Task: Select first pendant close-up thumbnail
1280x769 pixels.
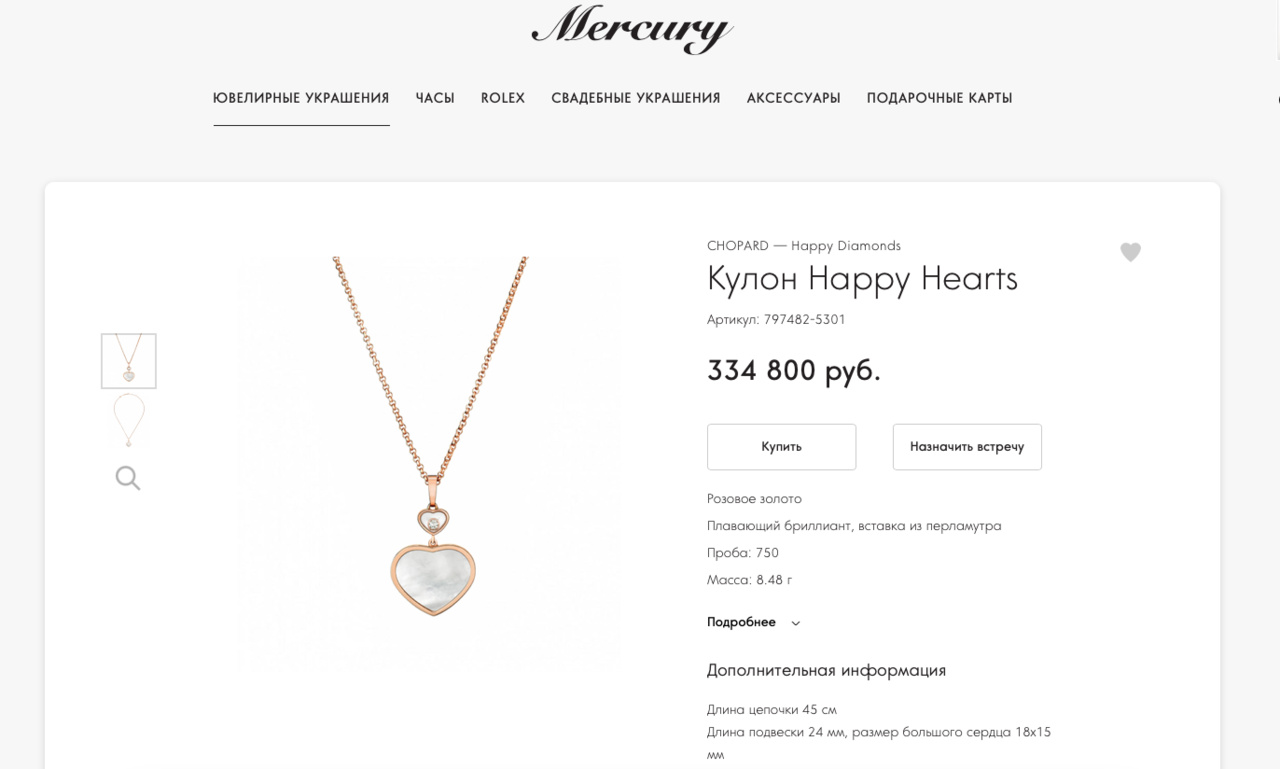Action: pyautogui.click(x=129, y=360)
